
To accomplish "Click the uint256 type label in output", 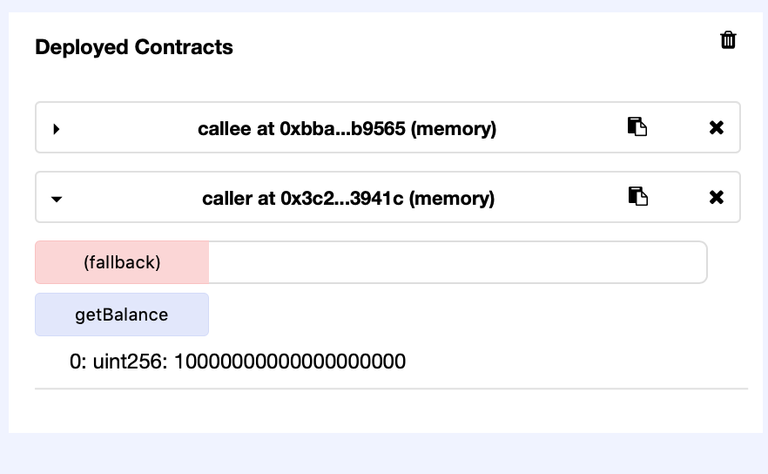I will [x=130, y=361].
